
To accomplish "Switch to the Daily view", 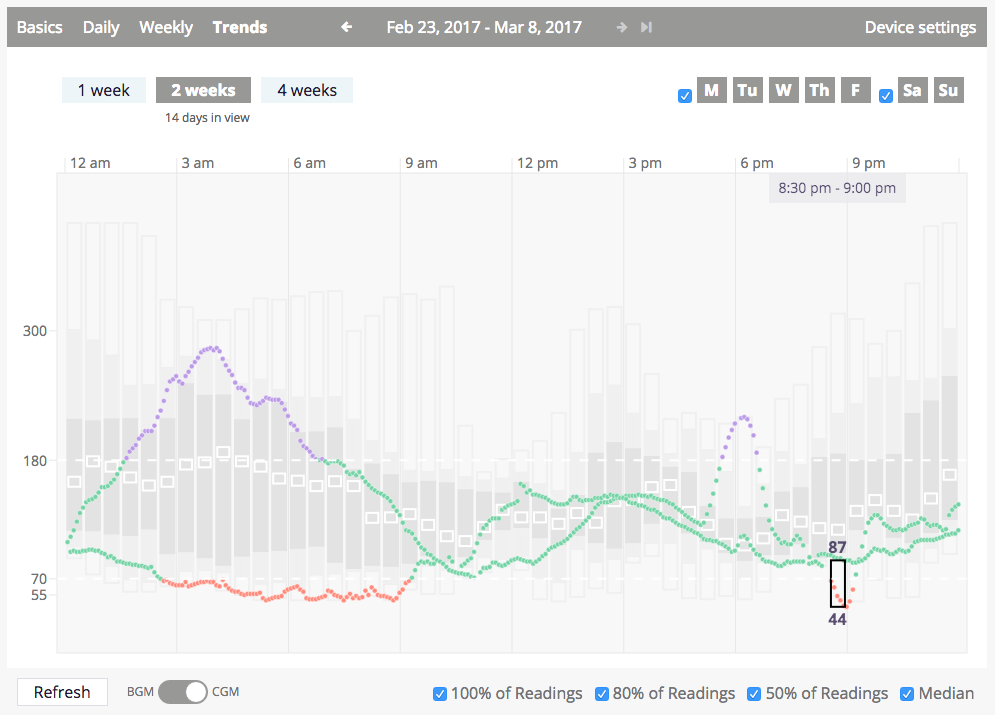I will coord(101,27).
